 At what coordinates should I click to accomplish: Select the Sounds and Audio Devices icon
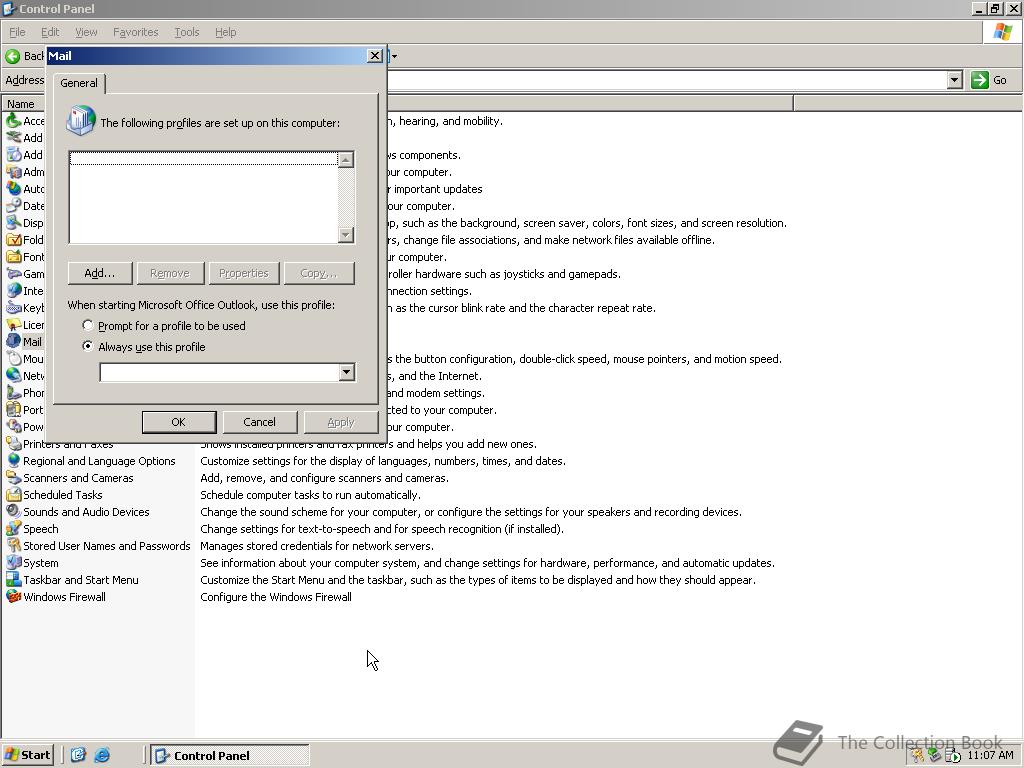tap(13, 511)
